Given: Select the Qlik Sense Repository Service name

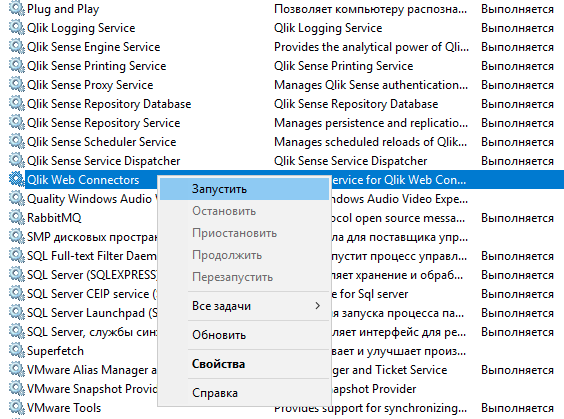Looking at the screenshot, I should (104, 123).
